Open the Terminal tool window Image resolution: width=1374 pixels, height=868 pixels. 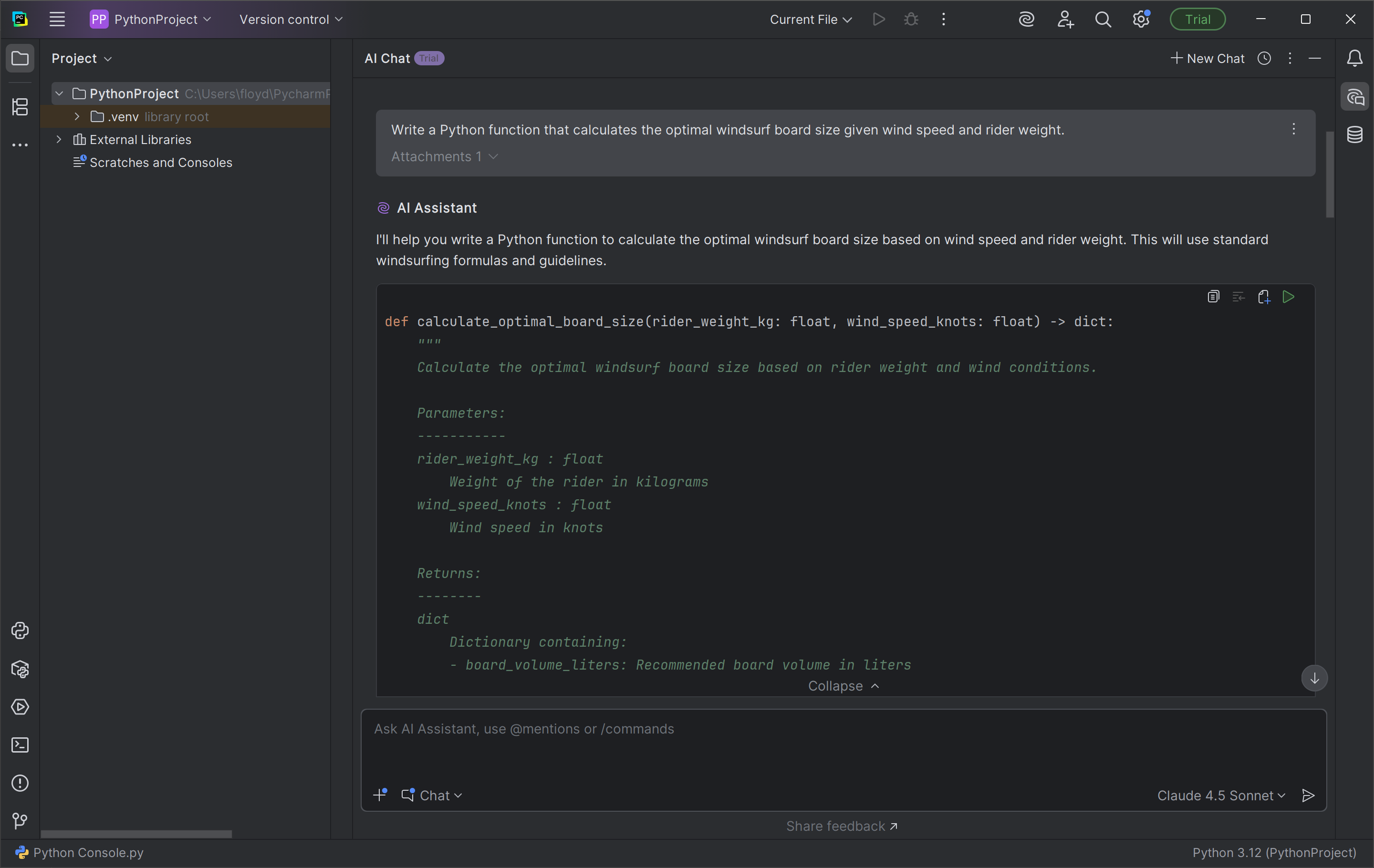click(x=20, y=745)
